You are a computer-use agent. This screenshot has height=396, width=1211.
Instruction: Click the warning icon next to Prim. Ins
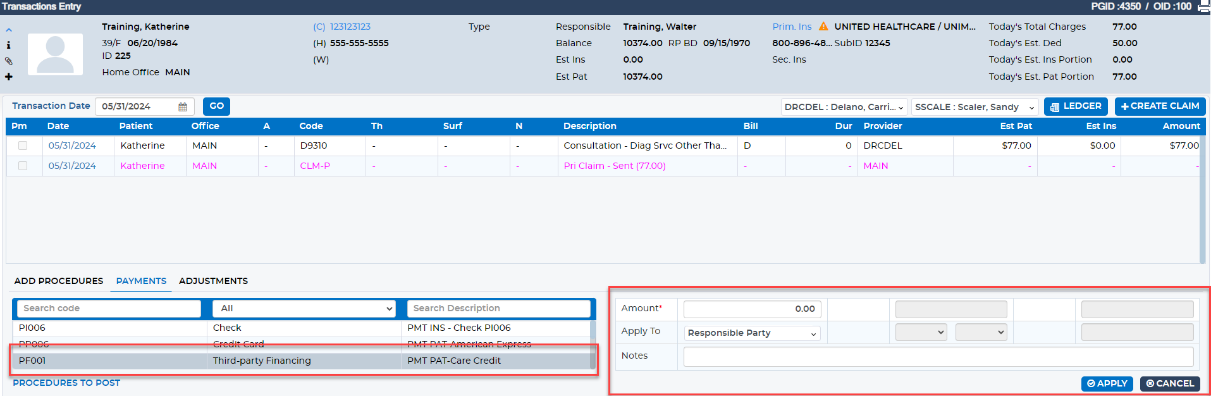point(824,27)
